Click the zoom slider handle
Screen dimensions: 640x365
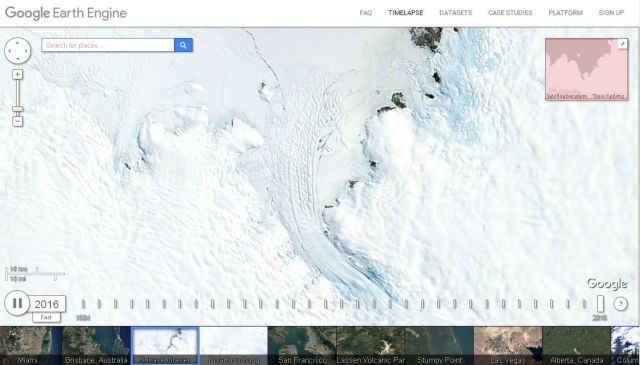tap(17, 109)
